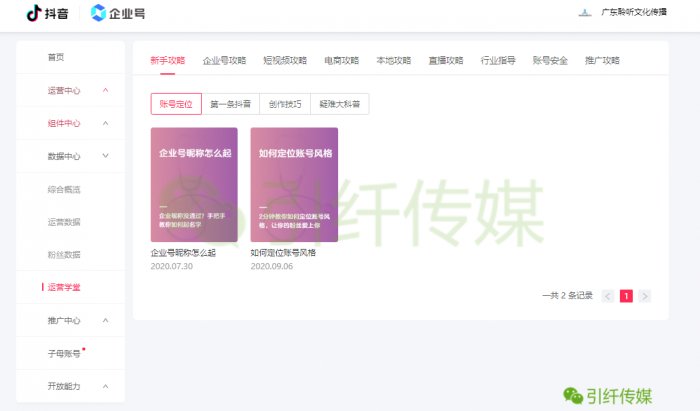Open the 如何定位账号风格 article thumbnail
Image resolution: width=700 pixels, height=411 pixels.
pos(294,185)
